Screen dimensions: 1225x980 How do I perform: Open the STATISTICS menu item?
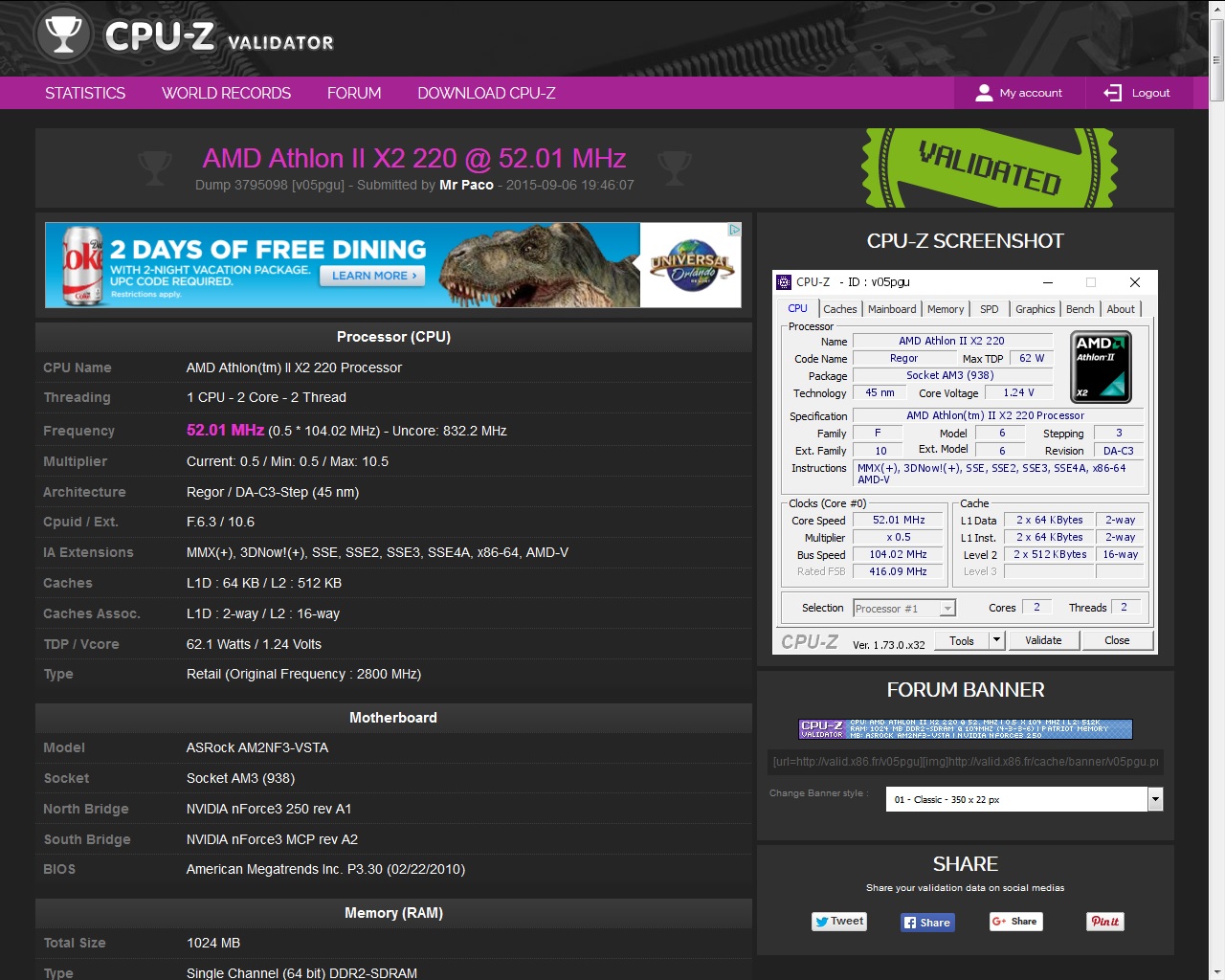point(85,93)
